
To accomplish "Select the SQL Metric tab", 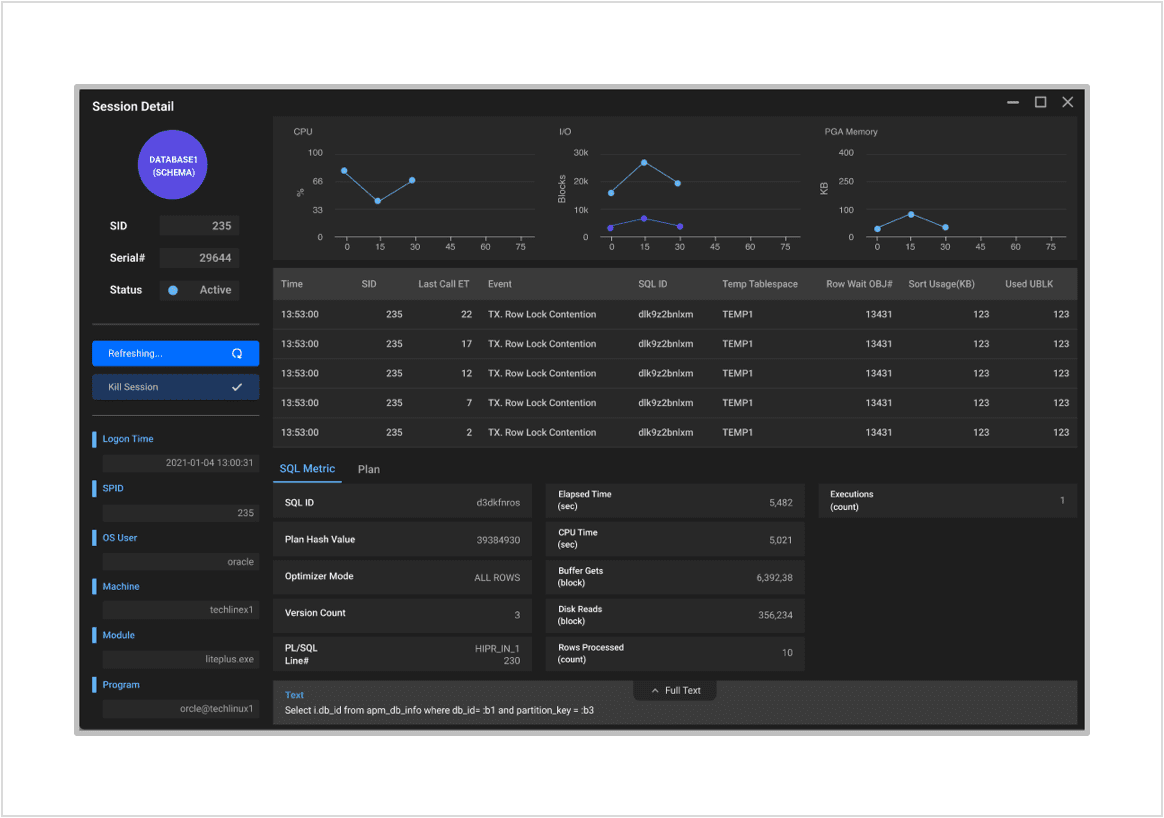I will click(x=307, y=469).
